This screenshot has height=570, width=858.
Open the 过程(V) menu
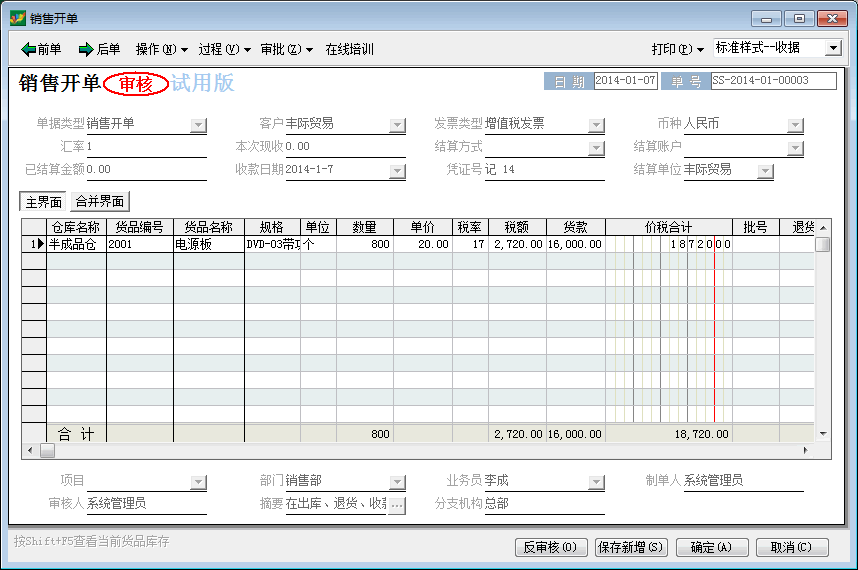click(x=224, y=49)
